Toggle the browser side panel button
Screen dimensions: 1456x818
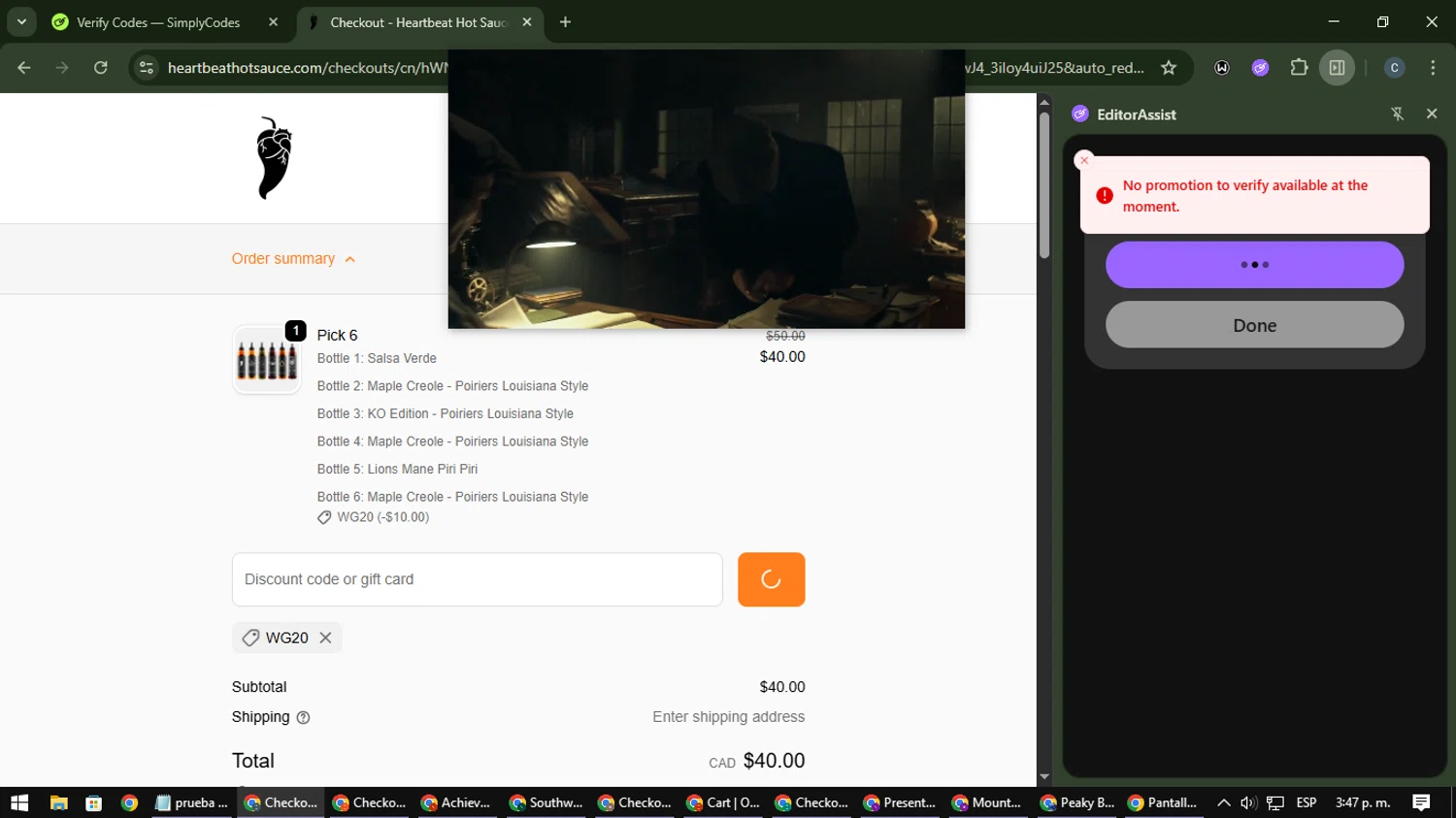pos(1337,67)
